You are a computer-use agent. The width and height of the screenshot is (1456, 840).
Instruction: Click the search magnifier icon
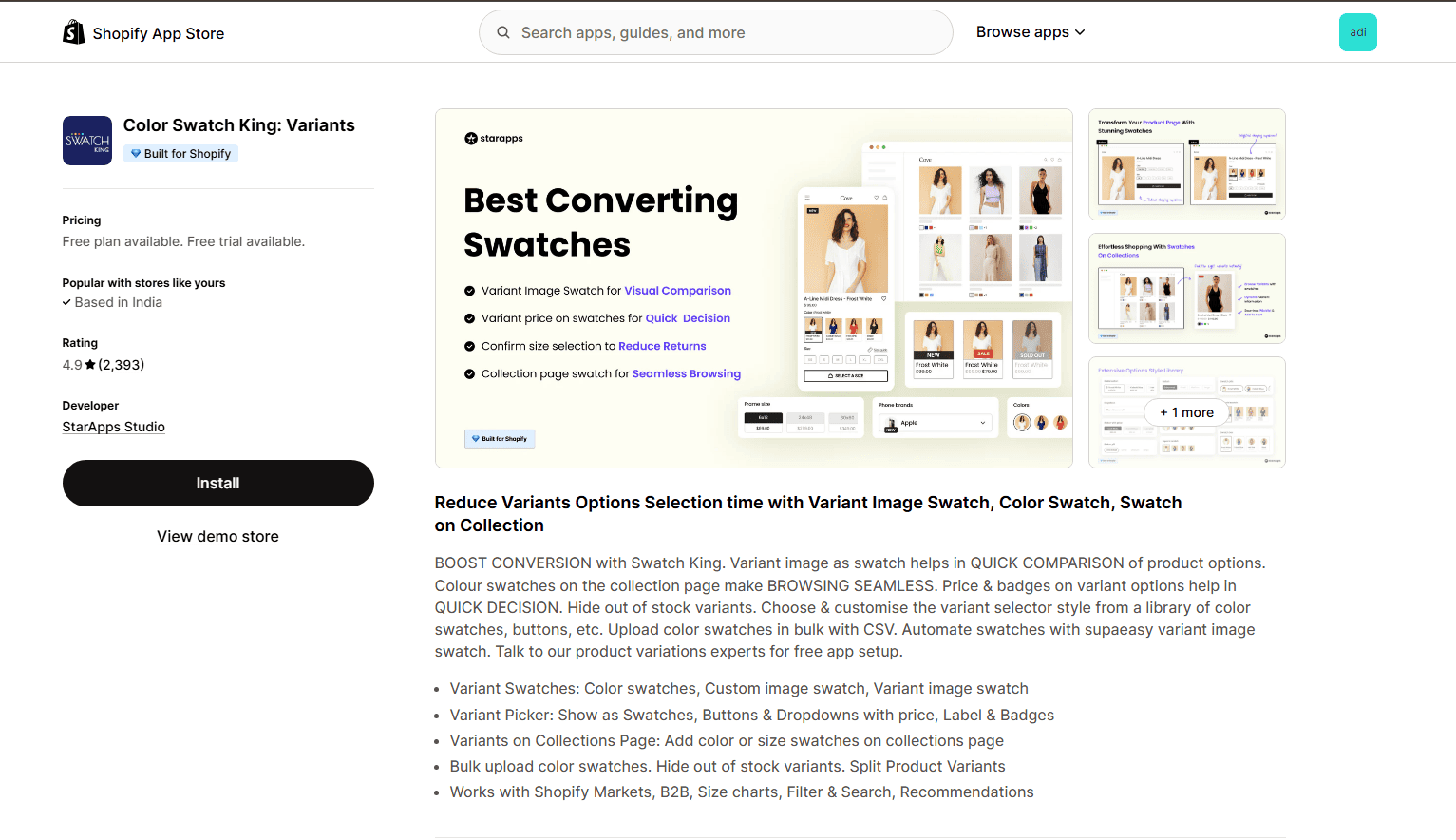tap(503, 32)
